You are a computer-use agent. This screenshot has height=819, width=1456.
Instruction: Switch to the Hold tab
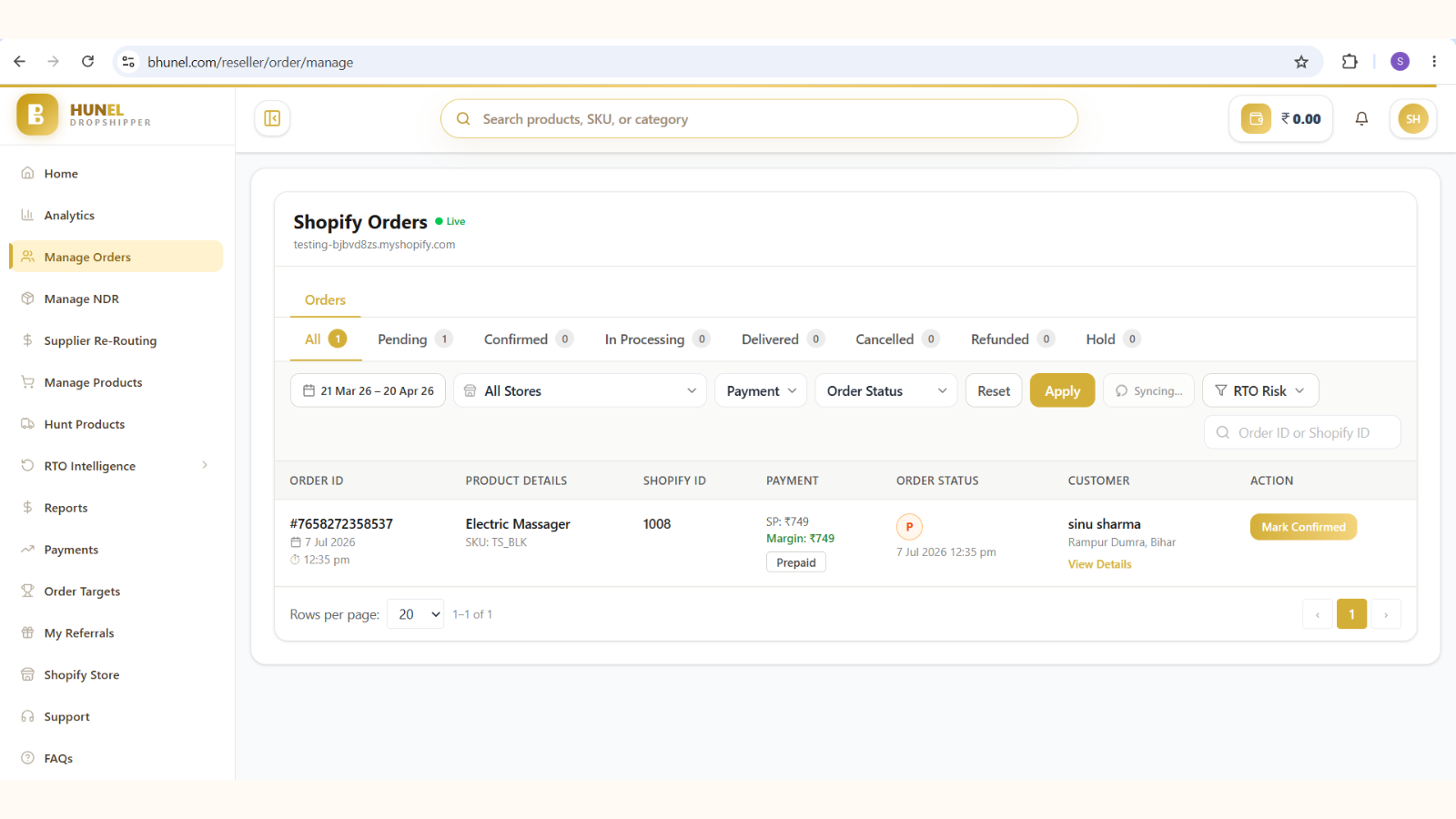point(1113,339)
